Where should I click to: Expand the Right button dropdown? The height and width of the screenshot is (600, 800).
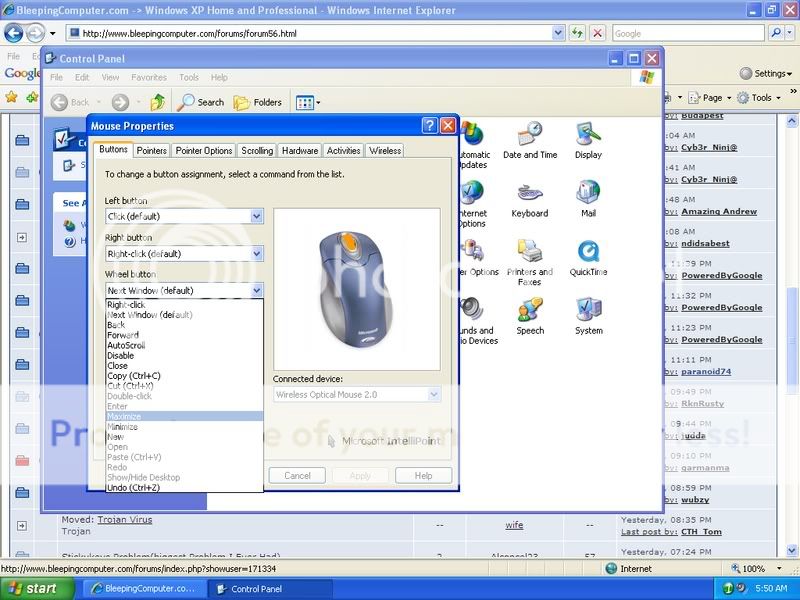pos(256,254)
